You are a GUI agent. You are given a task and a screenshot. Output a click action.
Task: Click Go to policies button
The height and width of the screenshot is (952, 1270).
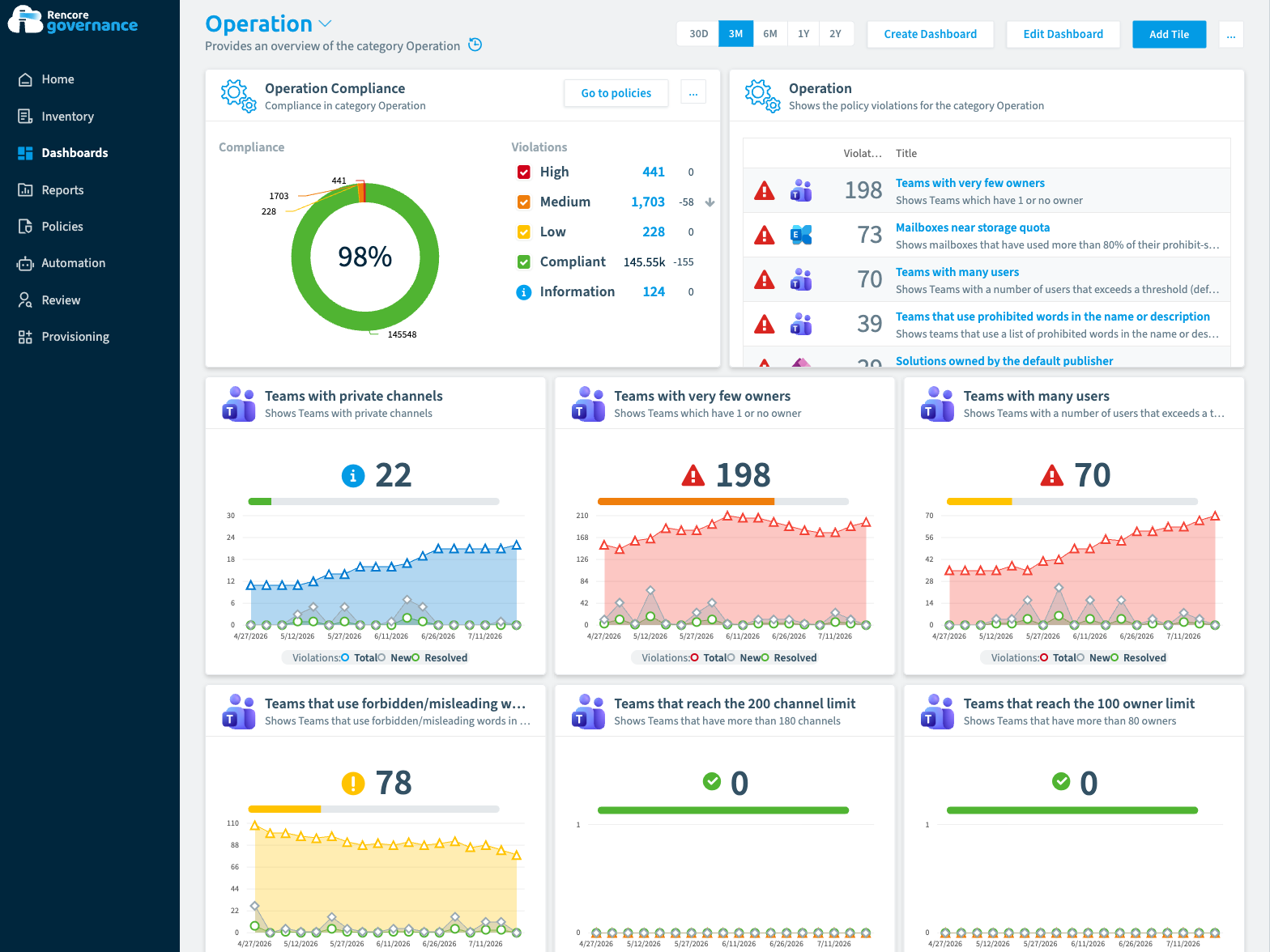pyautogui.click(x=616, y=93)
